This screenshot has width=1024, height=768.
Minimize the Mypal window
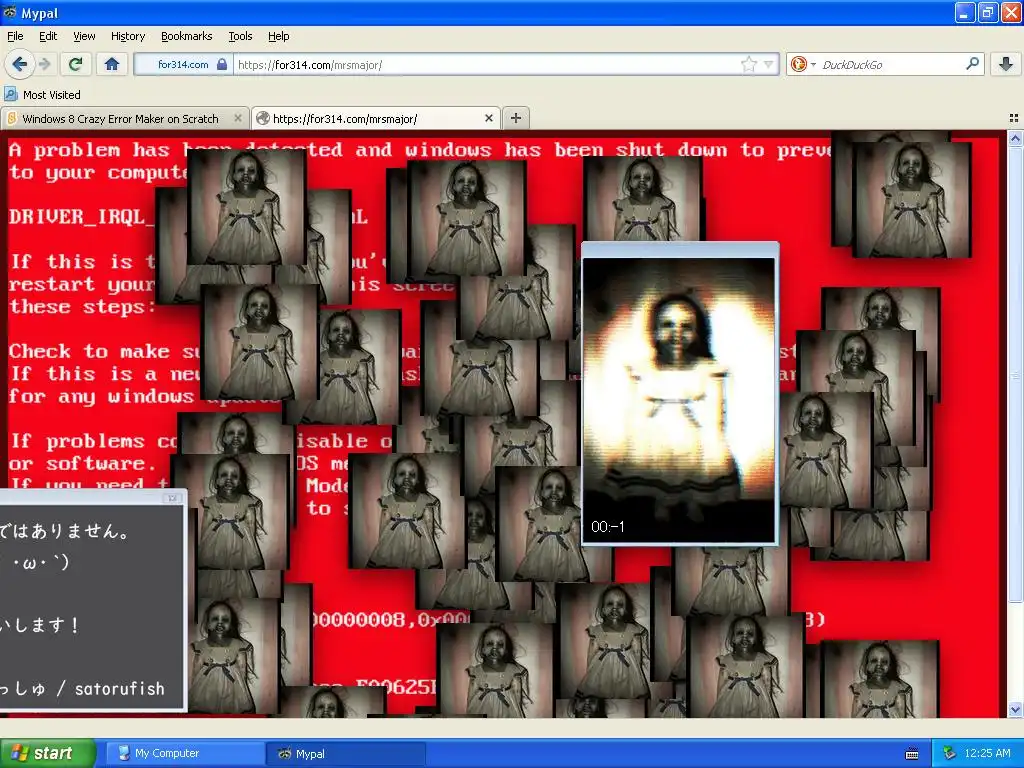965,12
